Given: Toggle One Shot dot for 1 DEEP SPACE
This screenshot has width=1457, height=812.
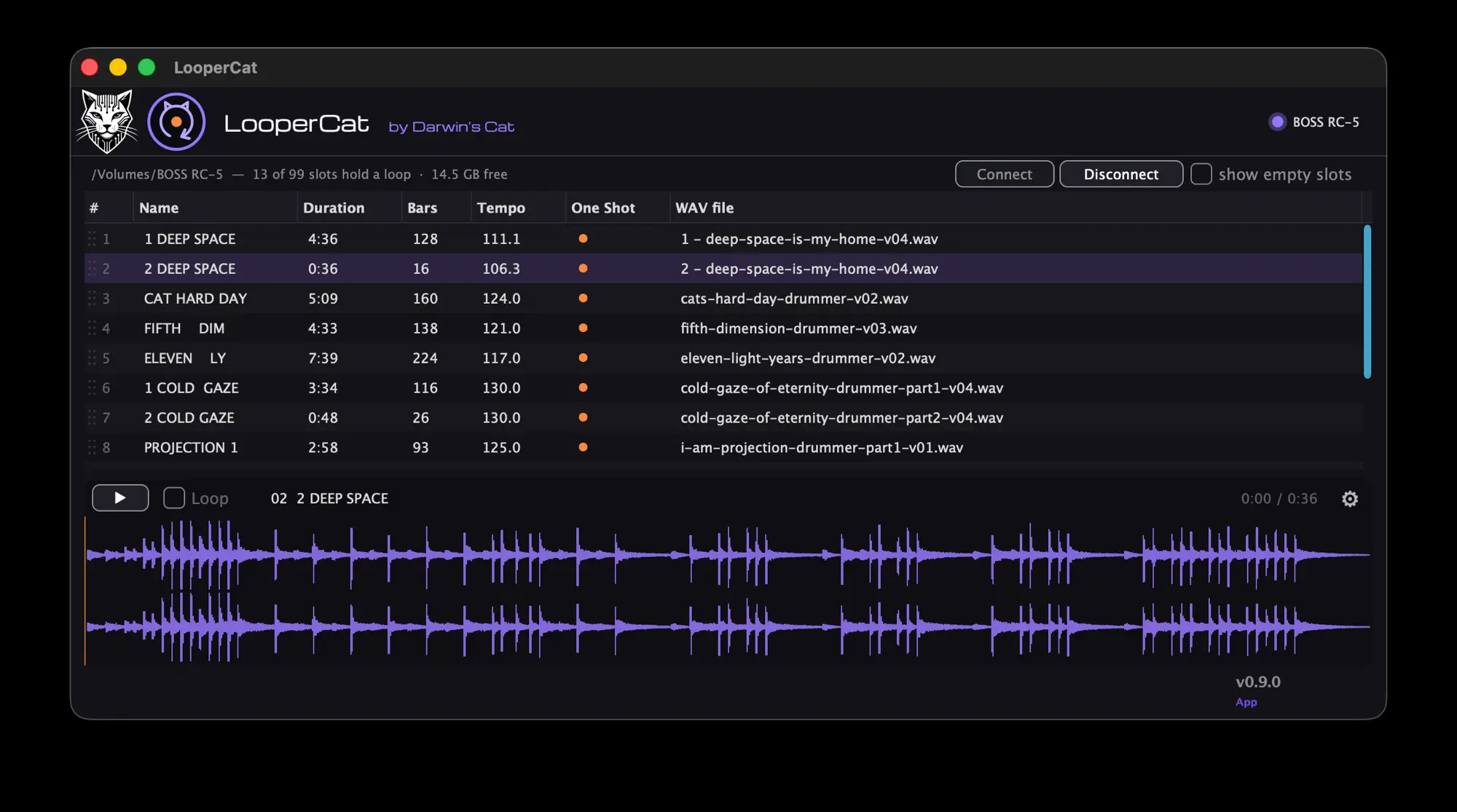Looking at the screenshot, I should click(x=583, y=239).
